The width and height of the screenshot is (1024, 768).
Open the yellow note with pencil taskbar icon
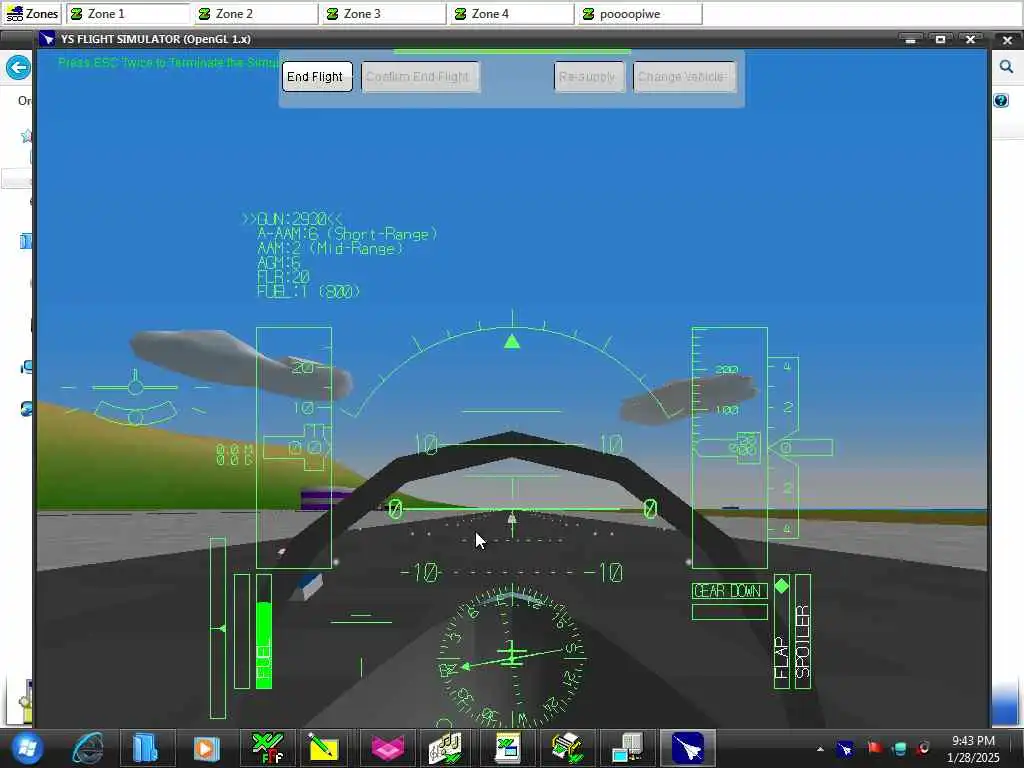coord(323,748)
